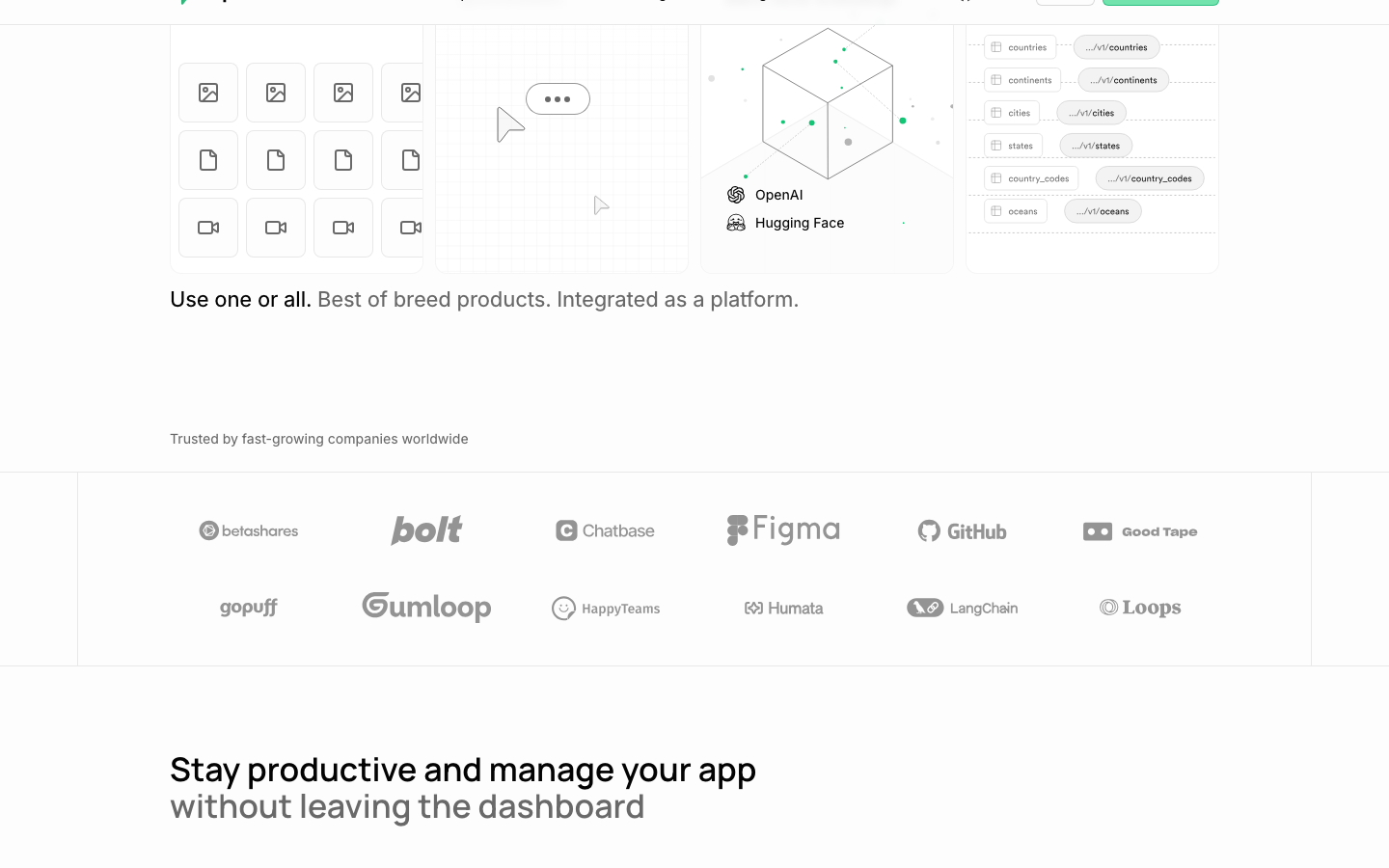Click 'Best of breed products' tagline text

click(434, 300)
